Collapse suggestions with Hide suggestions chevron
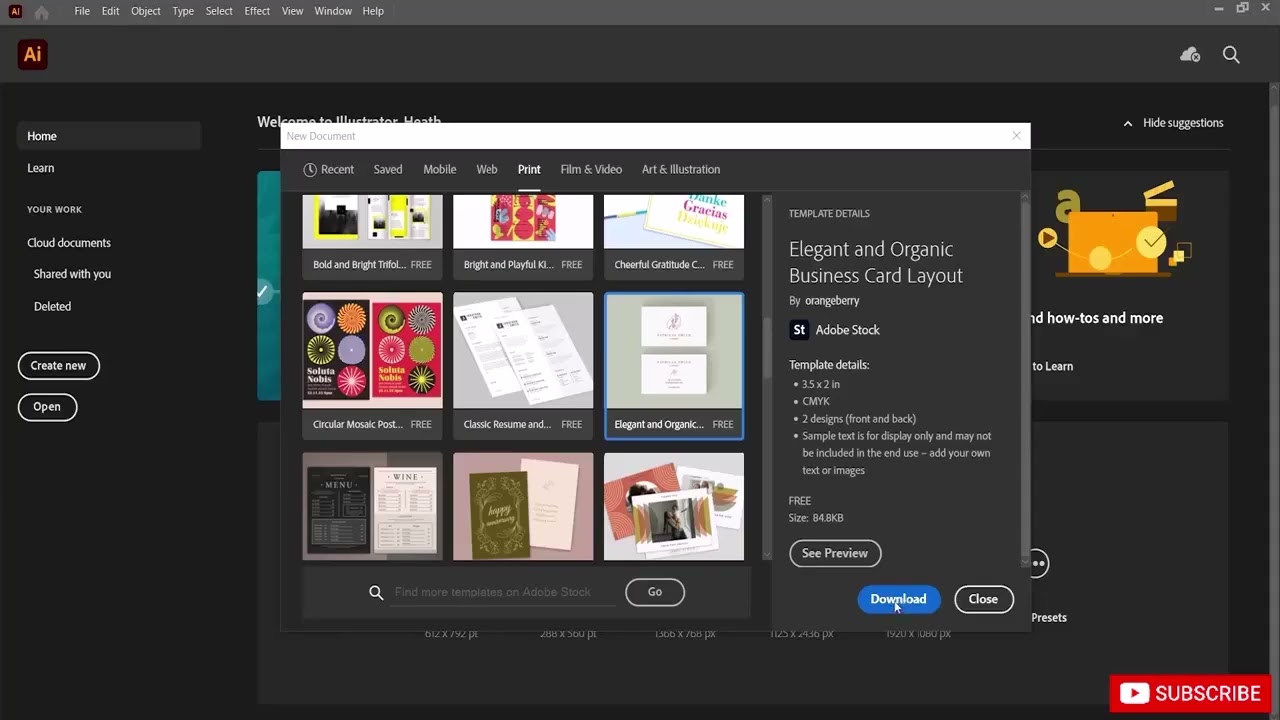Image resolution: width=1280 pixels, height=720 pixels. click(x=1128, y=123)
